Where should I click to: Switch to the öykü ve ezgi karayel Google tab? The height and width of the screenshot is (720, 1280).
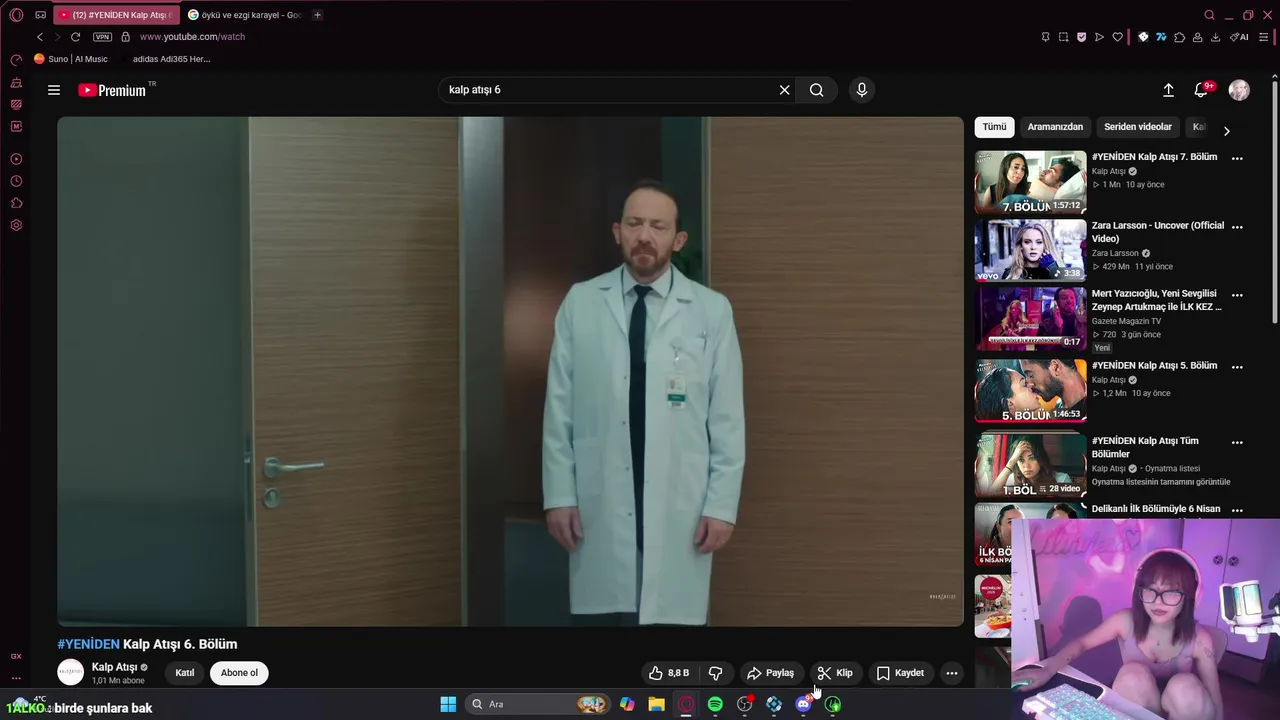(x=244, y=15)
